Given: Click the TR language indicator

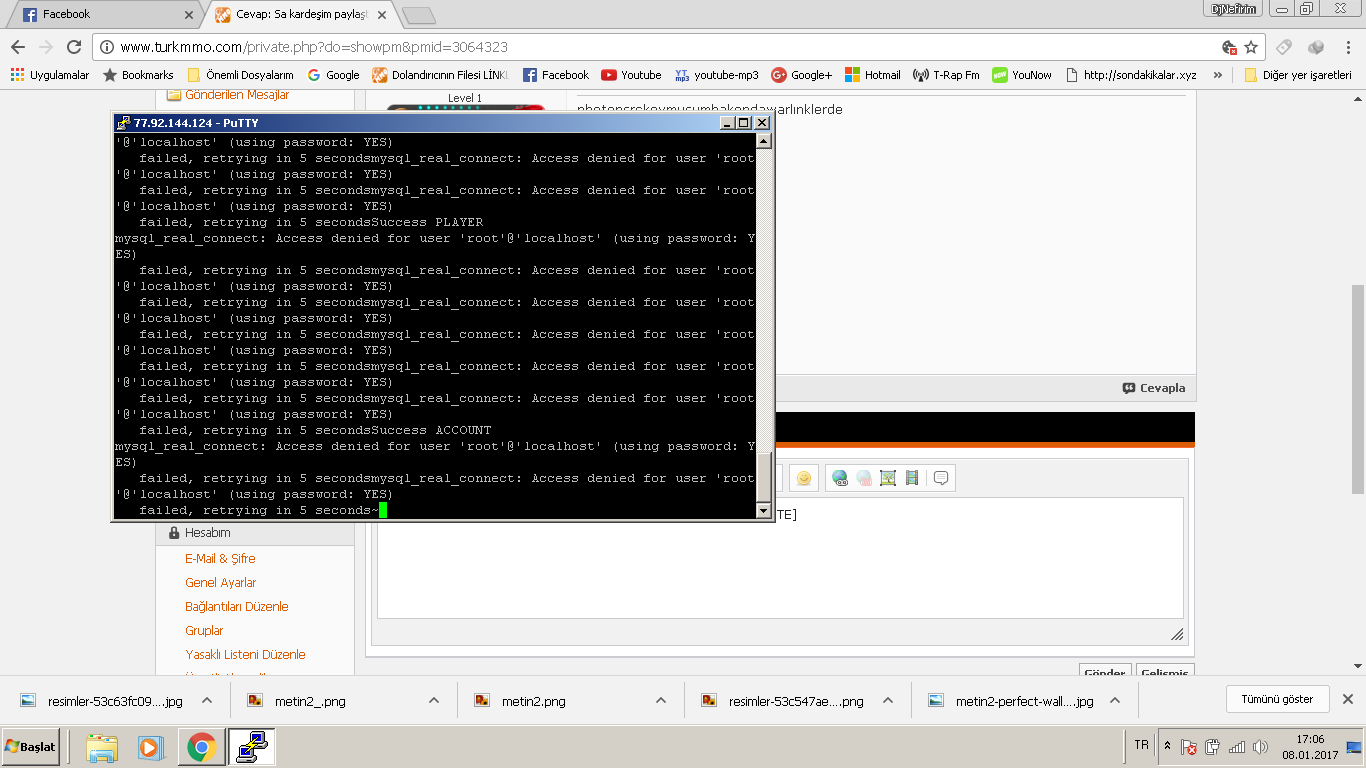Looking at the screenshot, I should click(1142, 745).
